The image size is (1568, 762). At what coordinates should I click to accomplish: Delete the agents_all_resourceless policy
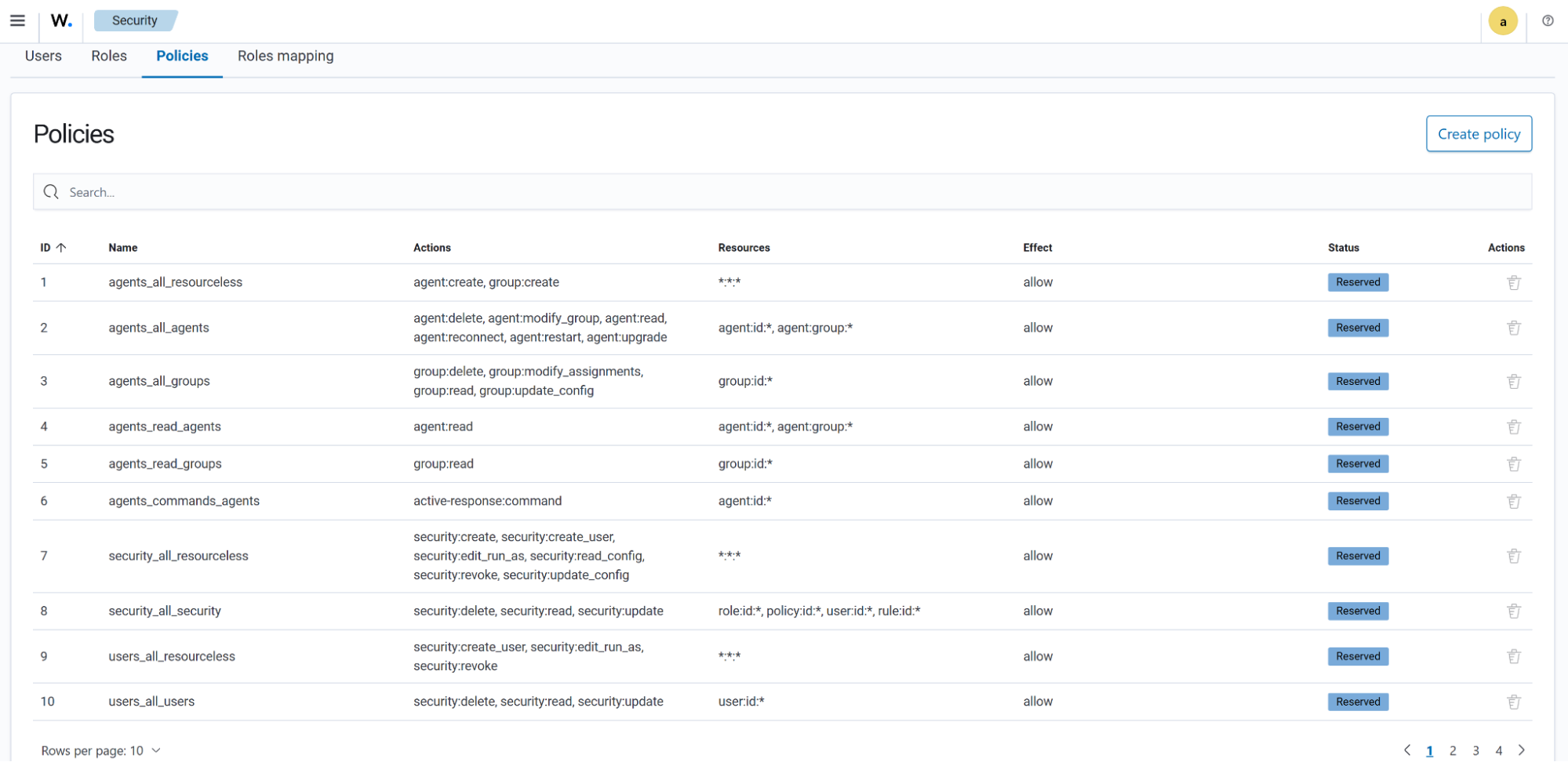(x=1514, y=282)
